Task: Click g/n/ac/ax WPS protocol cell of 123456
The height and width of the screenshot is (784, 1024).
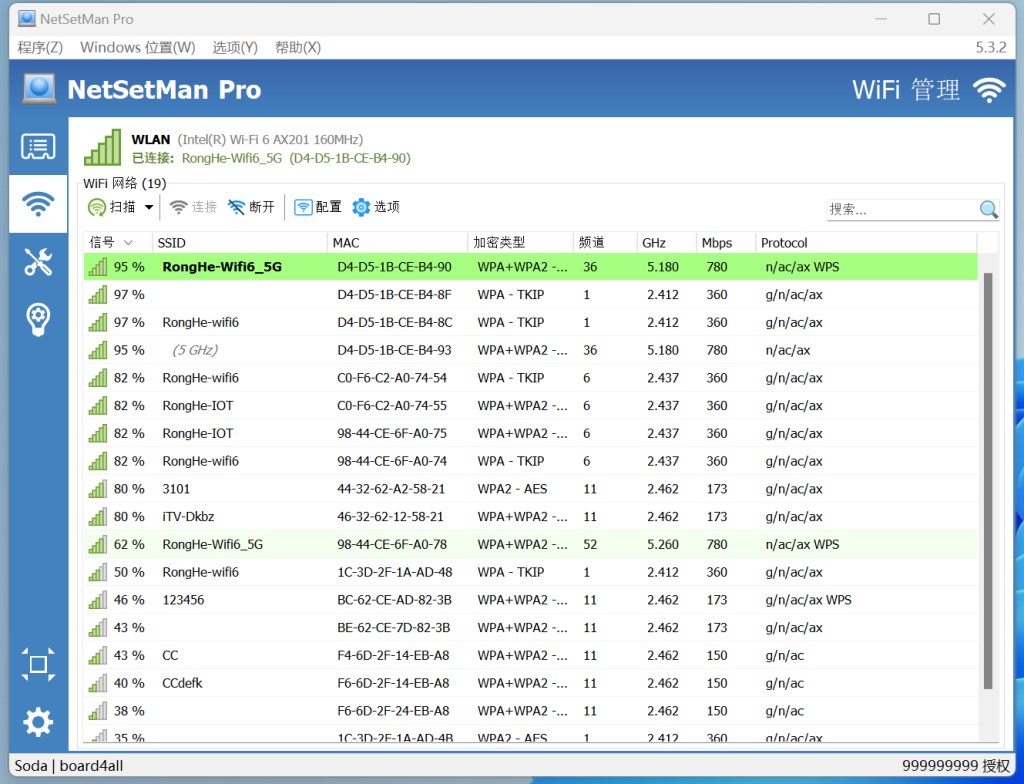Action: [x=808, y=600]
